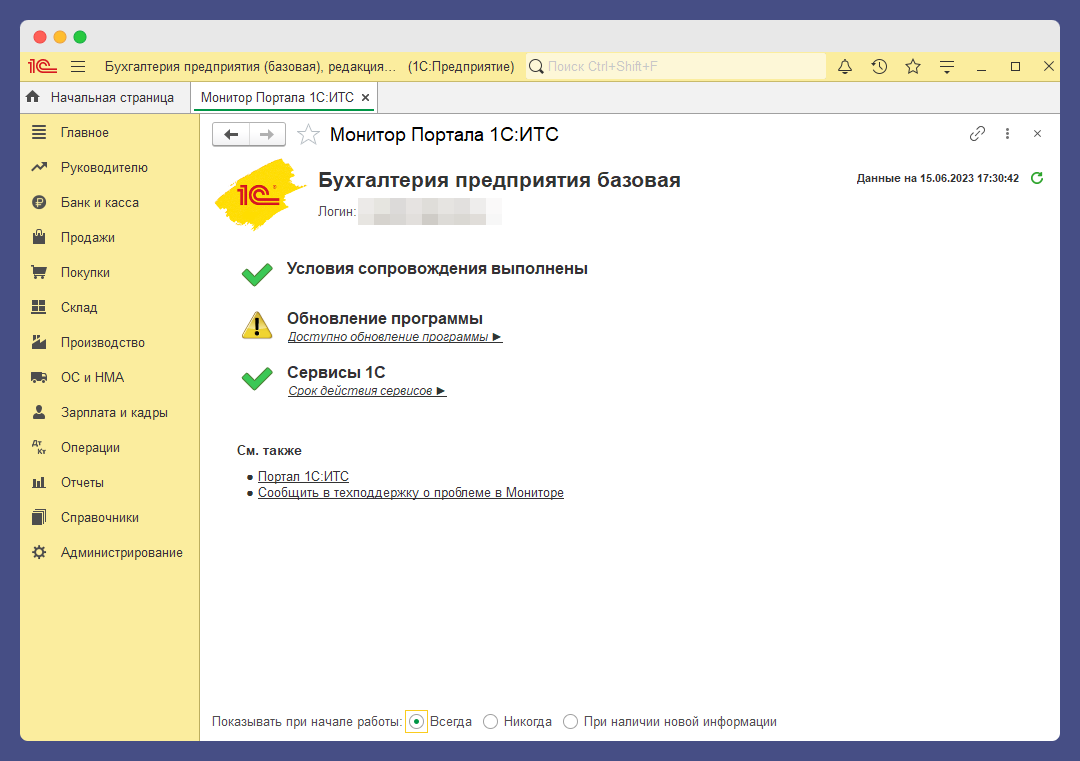Open favorites star in the title bar
This screenshot has height=761, width=1080.
pyautogui.click(x=913, y=66)
